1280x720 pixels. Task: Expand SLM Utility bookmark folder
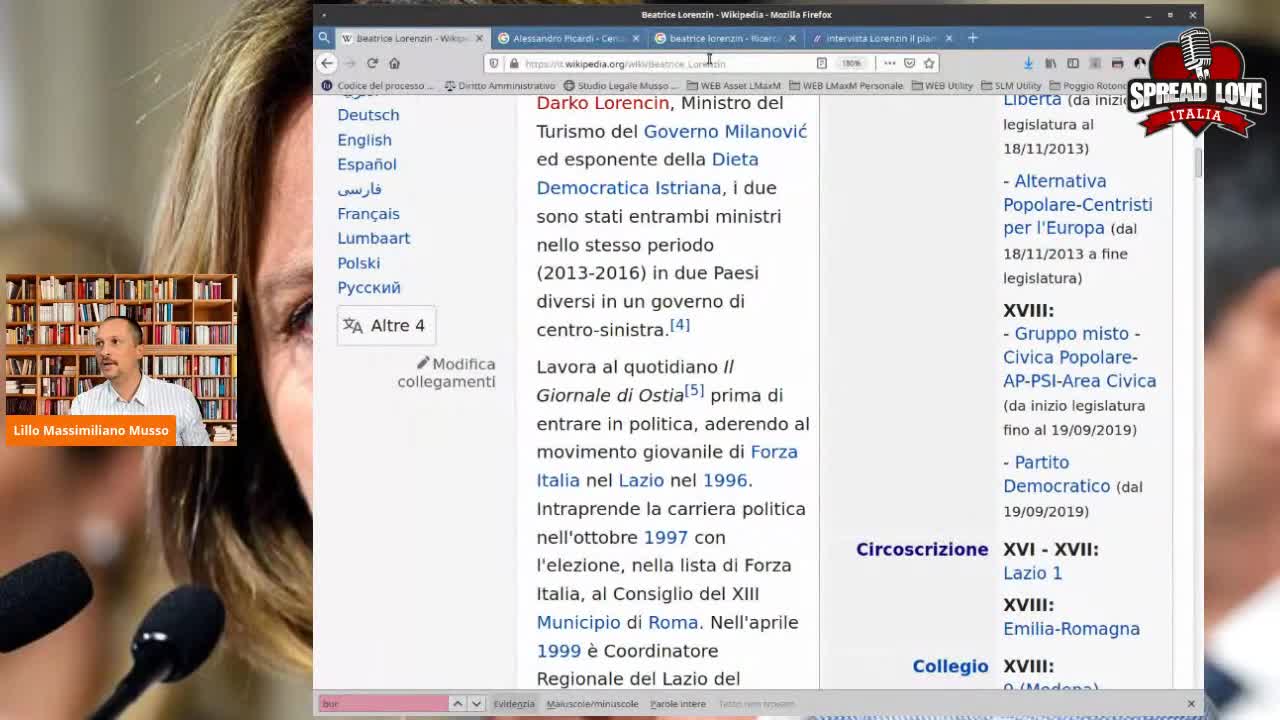(x=1011, y=86)
